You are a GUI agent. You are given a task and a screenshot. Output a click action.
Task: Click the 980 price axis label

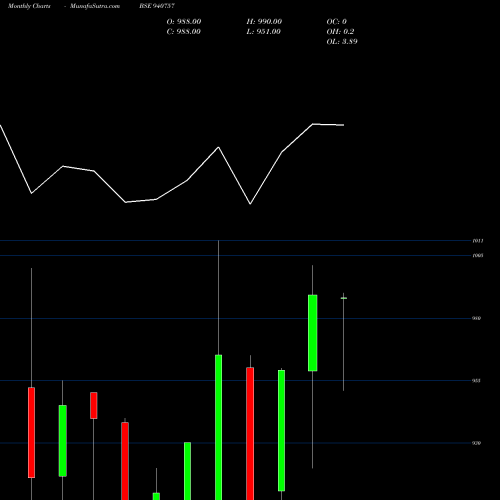(476, 318)
